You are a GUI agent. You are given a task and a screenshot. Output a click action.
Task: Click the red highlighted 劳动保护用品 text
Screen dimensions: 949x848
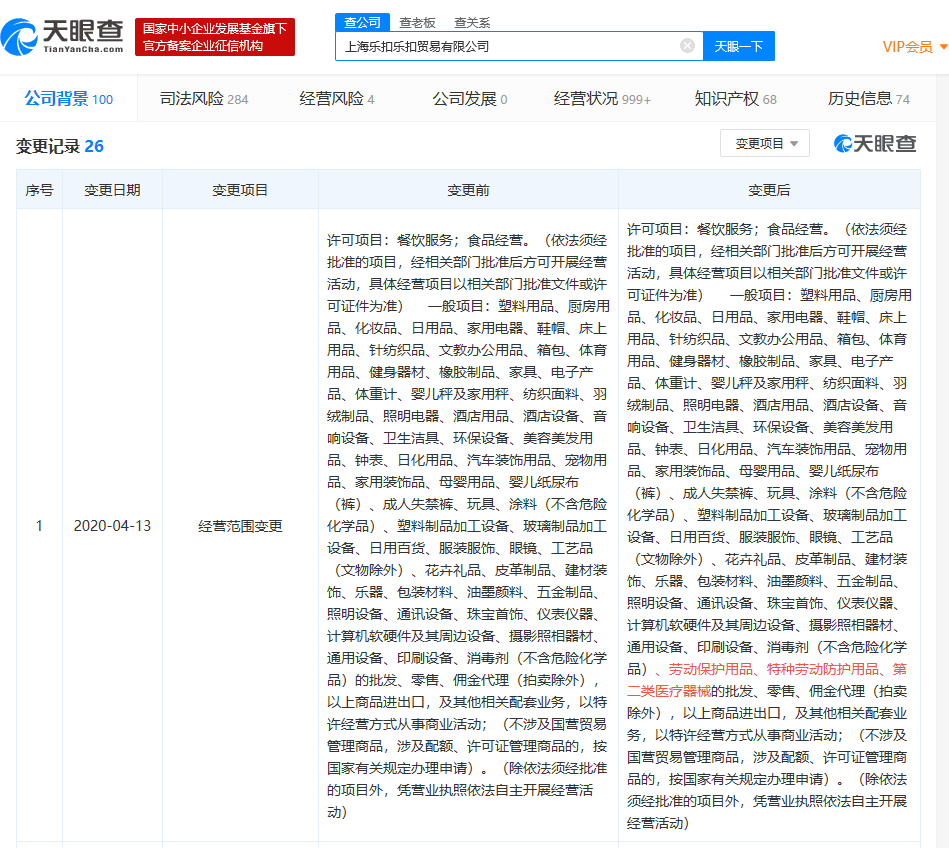[712, 668]
